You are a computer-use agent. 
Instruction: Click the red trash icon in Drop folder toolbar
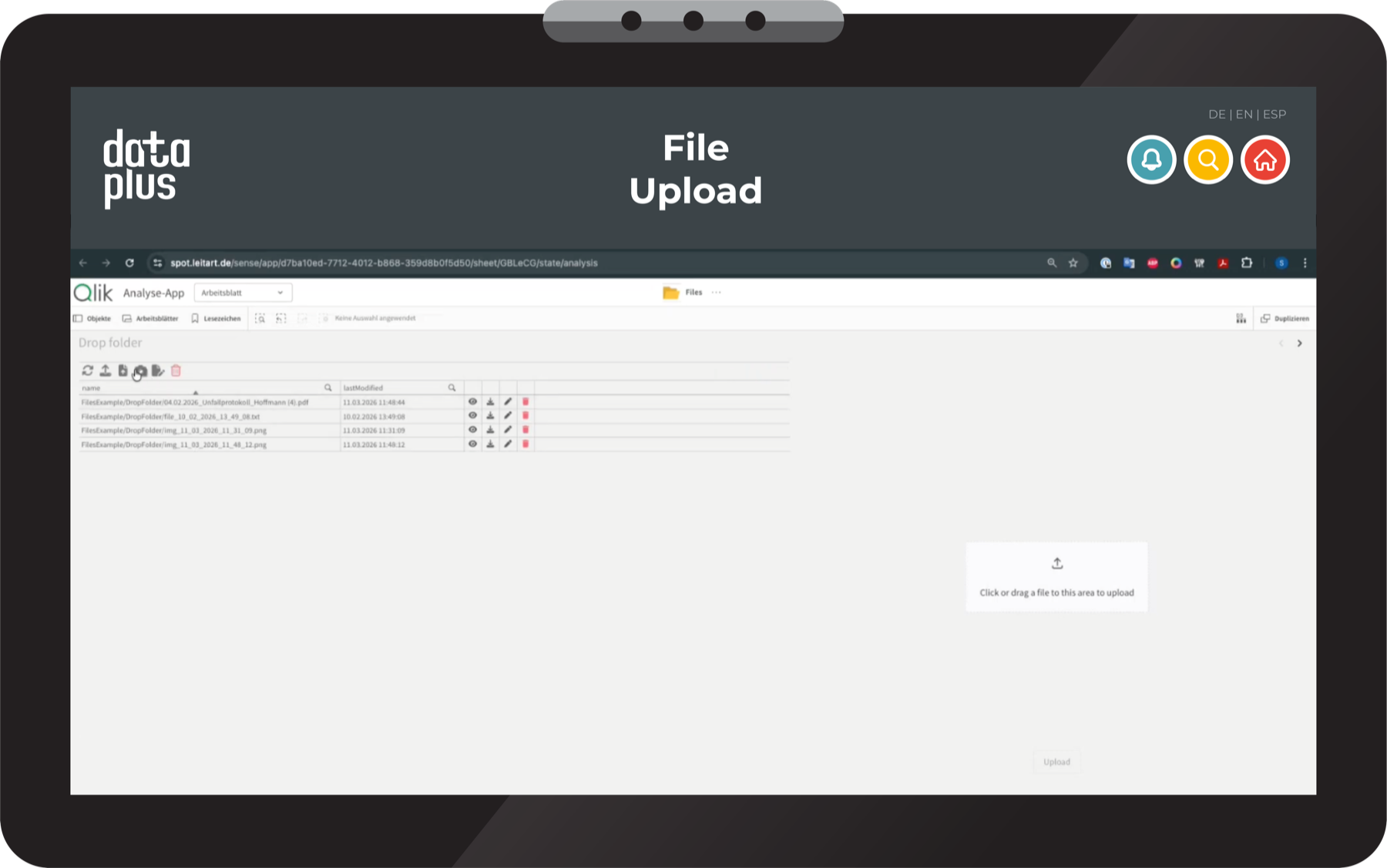pyautogui.click(x=176, y=370)
